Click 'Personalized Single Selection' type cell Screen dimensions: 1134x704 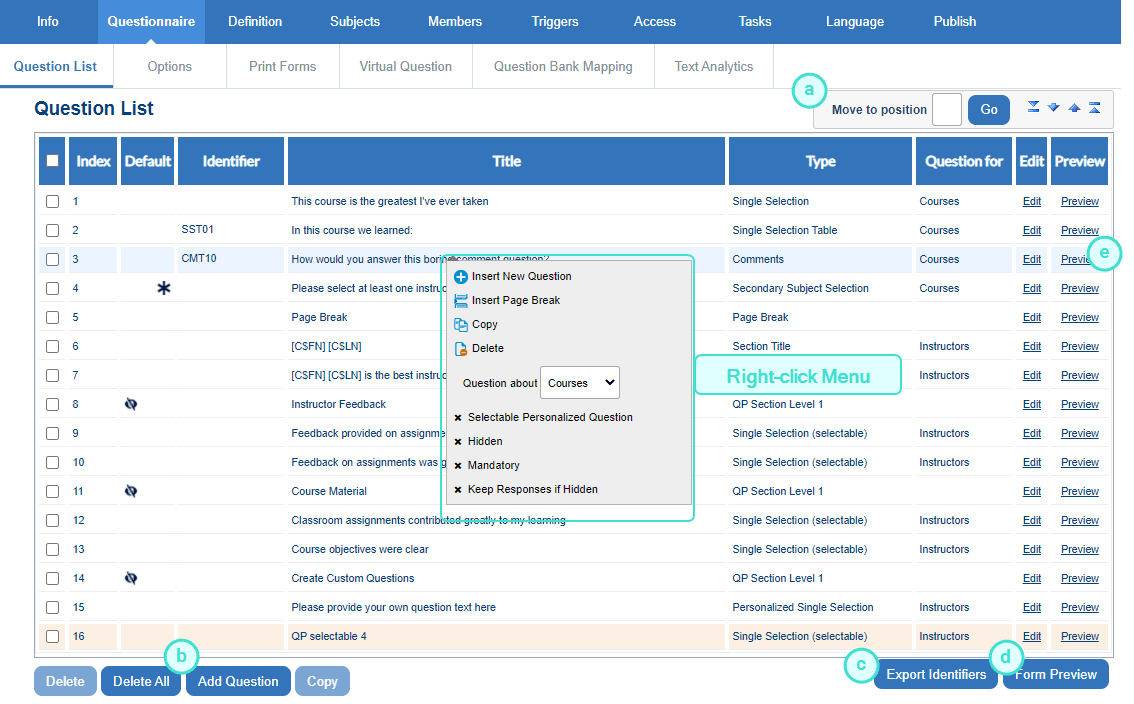pyautogui.click(x=803, y=607)
